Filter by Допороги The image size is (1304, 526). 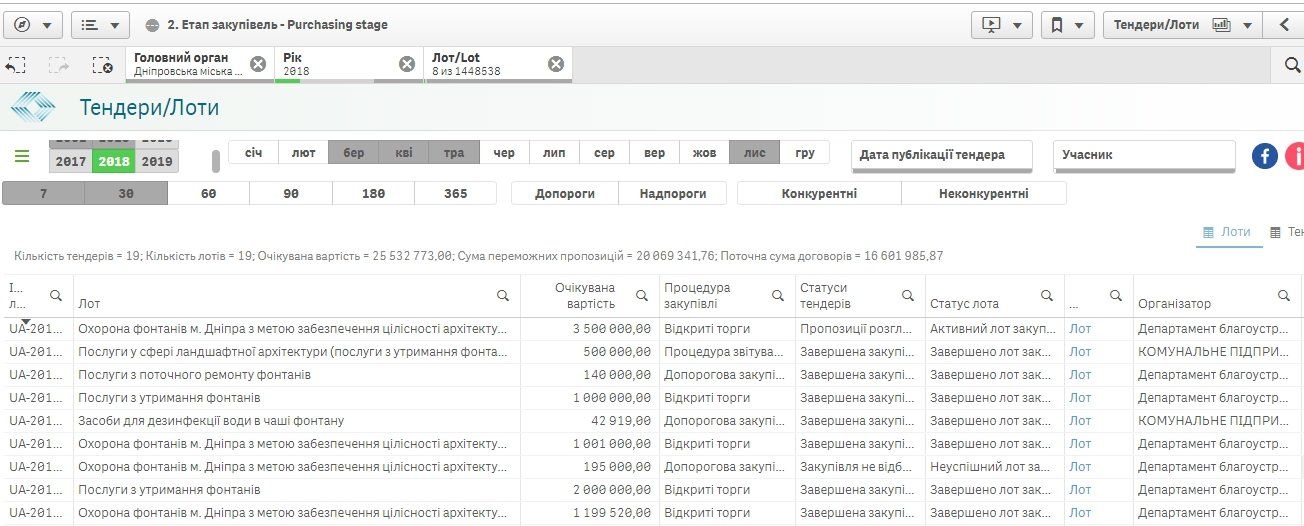(565, 193)
